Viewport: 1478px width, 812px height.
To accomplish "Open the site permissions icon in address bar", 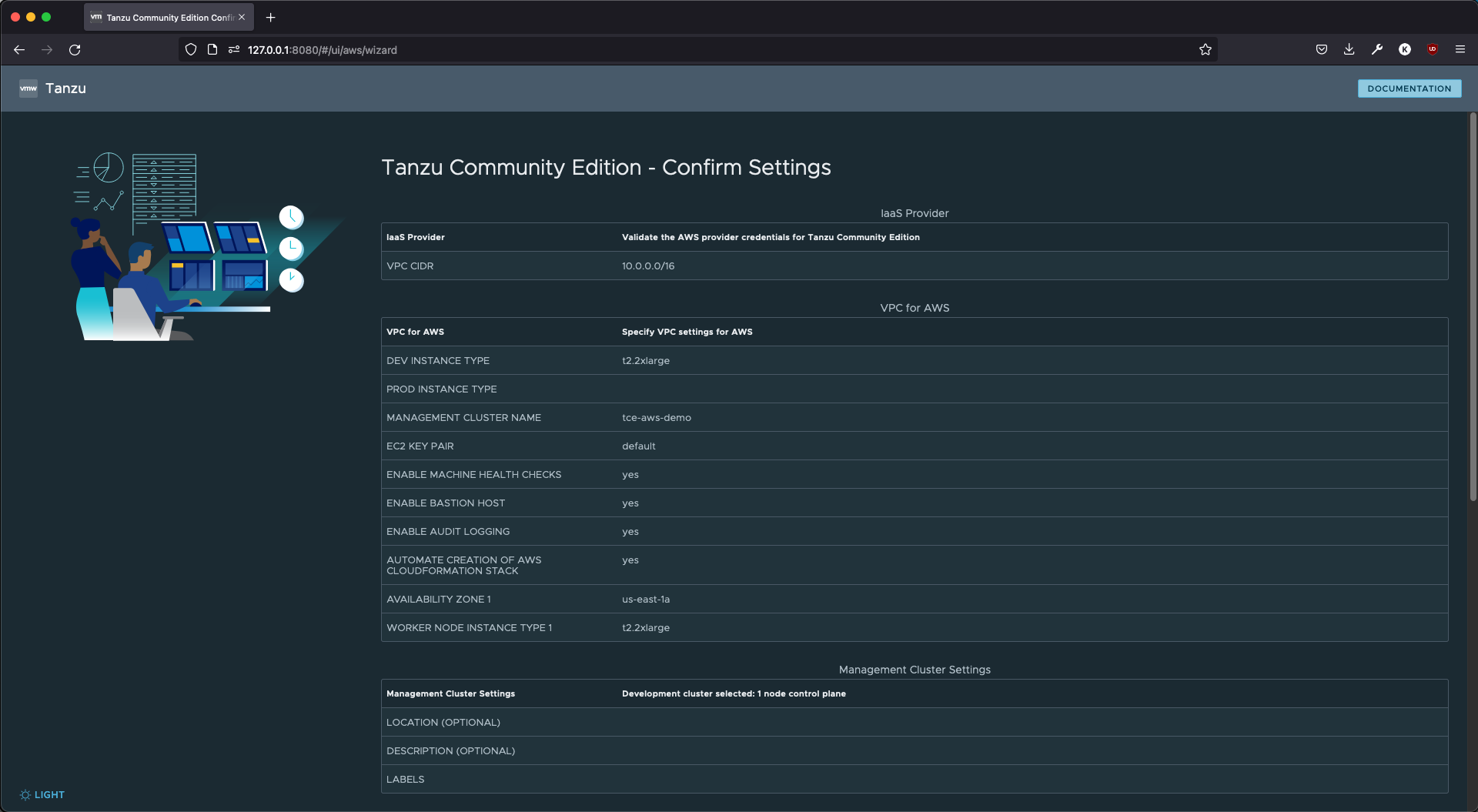I will click(x=234, y=50).
